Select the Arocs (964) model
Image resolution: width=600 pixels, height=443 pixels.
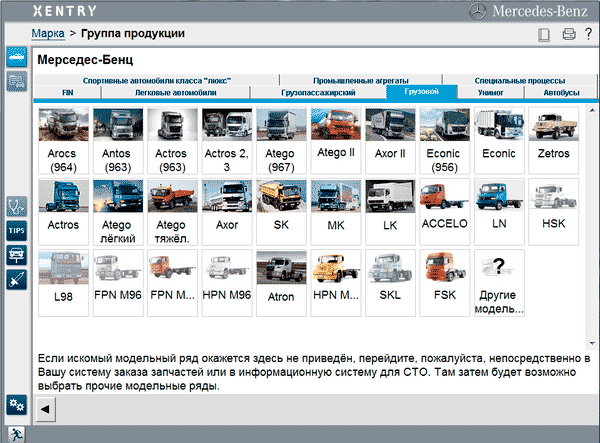coord(64,140)
